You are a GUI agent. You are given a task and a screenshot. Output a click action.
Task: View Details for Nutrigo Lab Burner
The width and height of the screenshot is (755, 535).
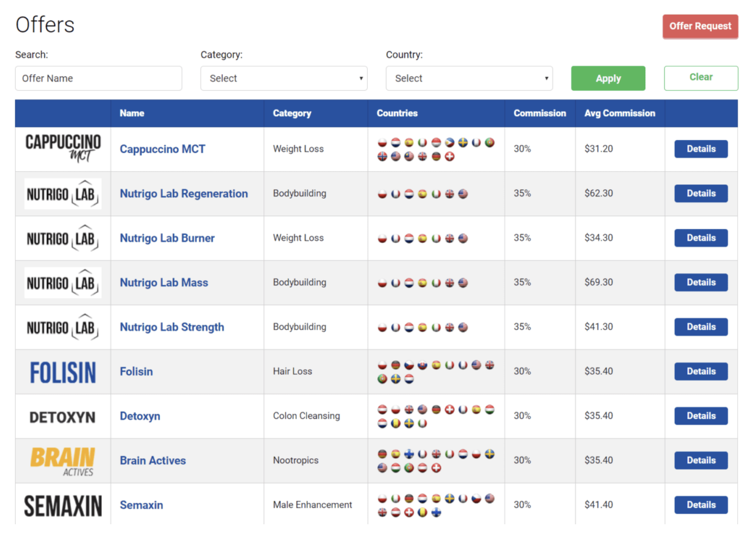(701, 238)
